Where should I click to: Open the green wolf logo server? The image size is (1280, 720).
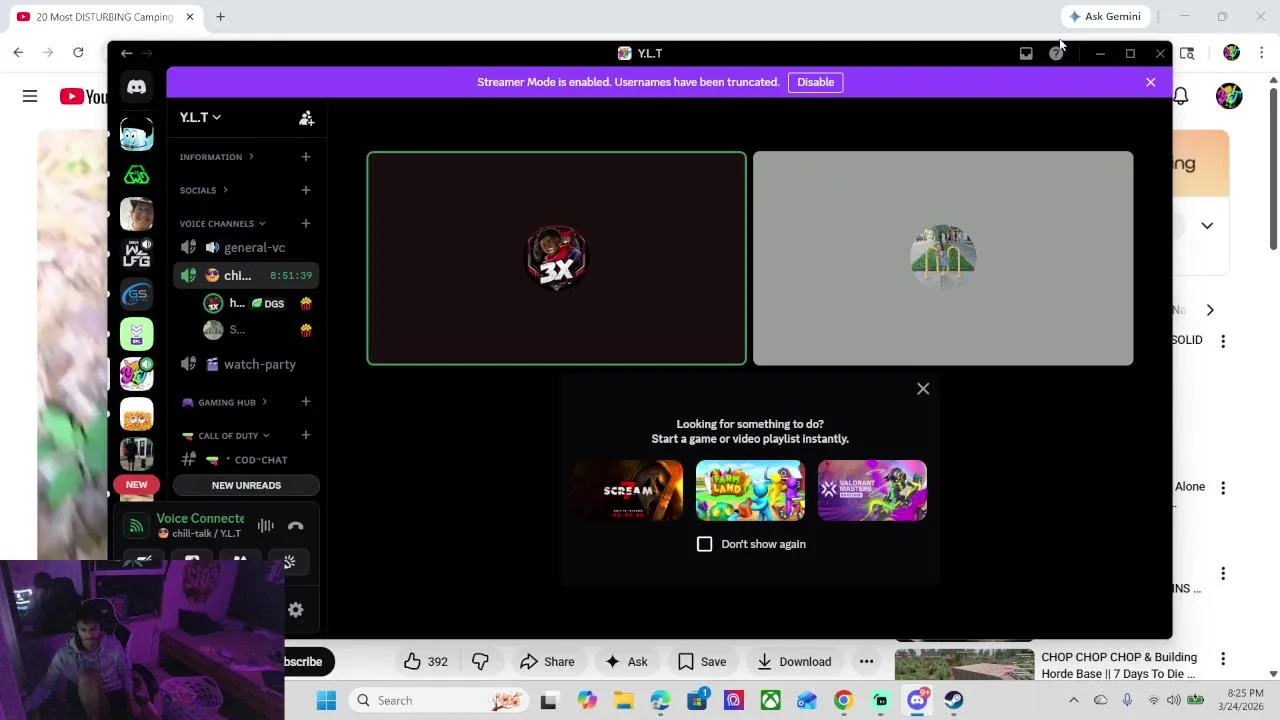pos(137,175)
